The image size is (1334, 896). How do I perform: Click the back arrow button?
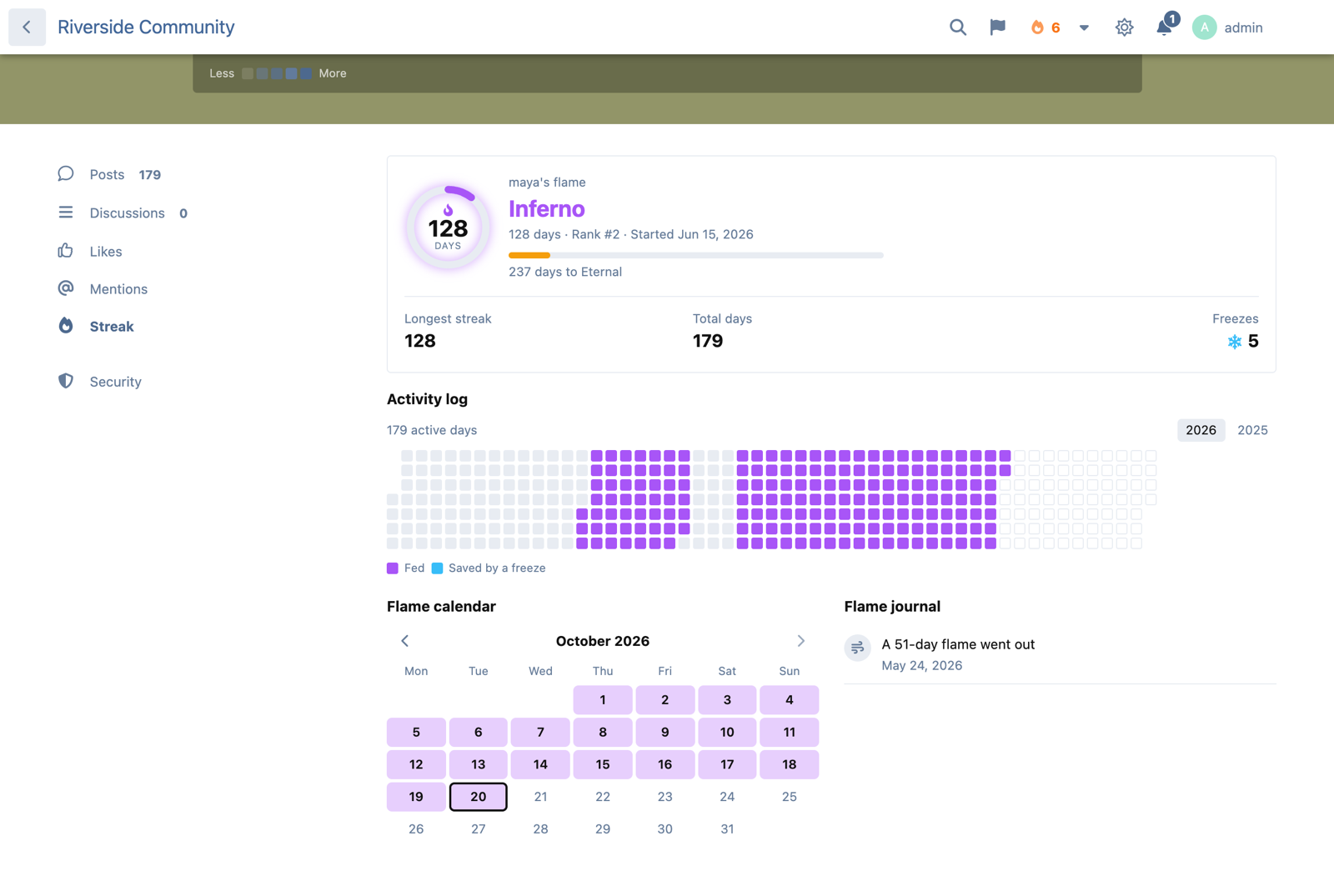pyautogui.click(x=27, y=28)
